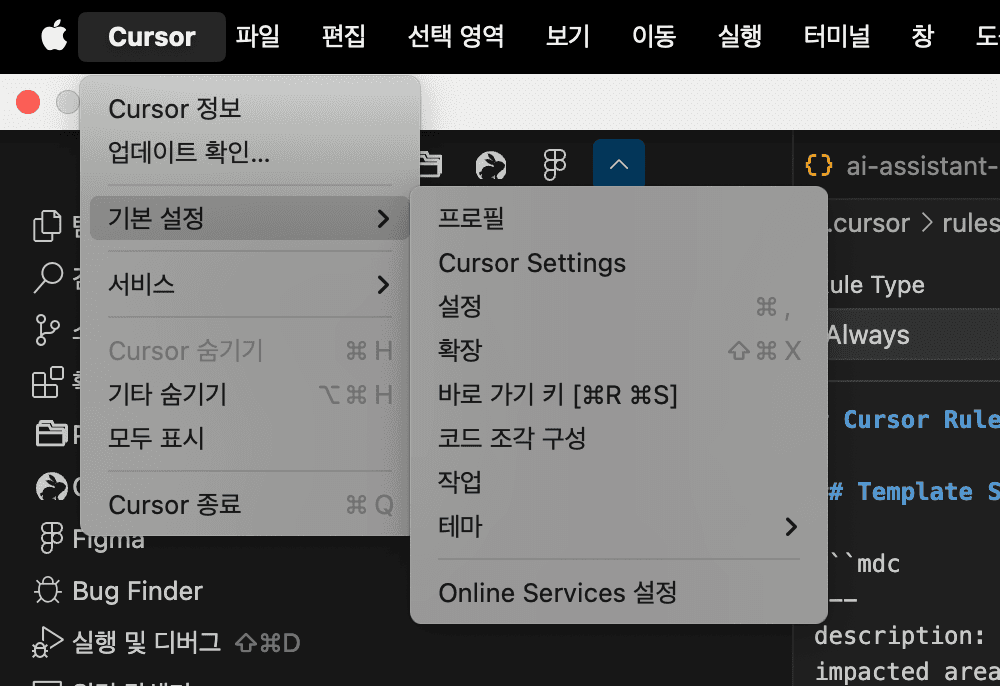The image size is (1000, 686).
Task: Open the Explorer files icon in sidebar
Action: point(47,225)
